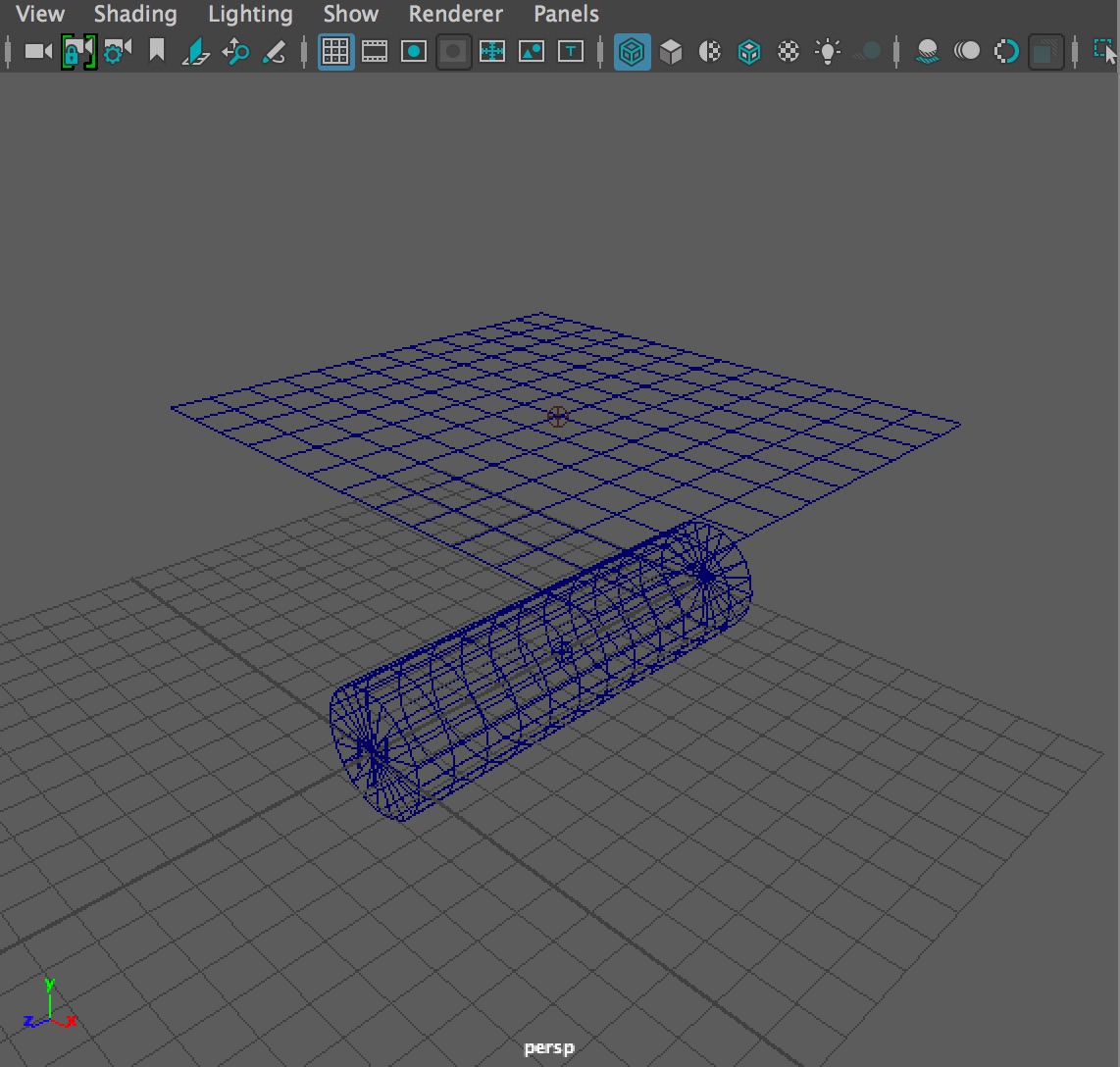Image resolution: width=1120 pixels, height=1067 pixels.
Task: Open Camera Attributes via gear camera icon
Action: [x=117, y=51]
